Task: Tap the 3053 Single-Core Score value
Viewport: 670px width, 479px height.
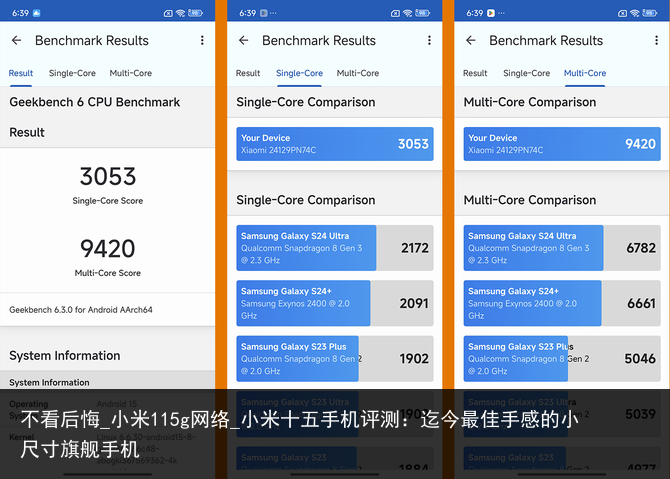Action: [108, 176]
